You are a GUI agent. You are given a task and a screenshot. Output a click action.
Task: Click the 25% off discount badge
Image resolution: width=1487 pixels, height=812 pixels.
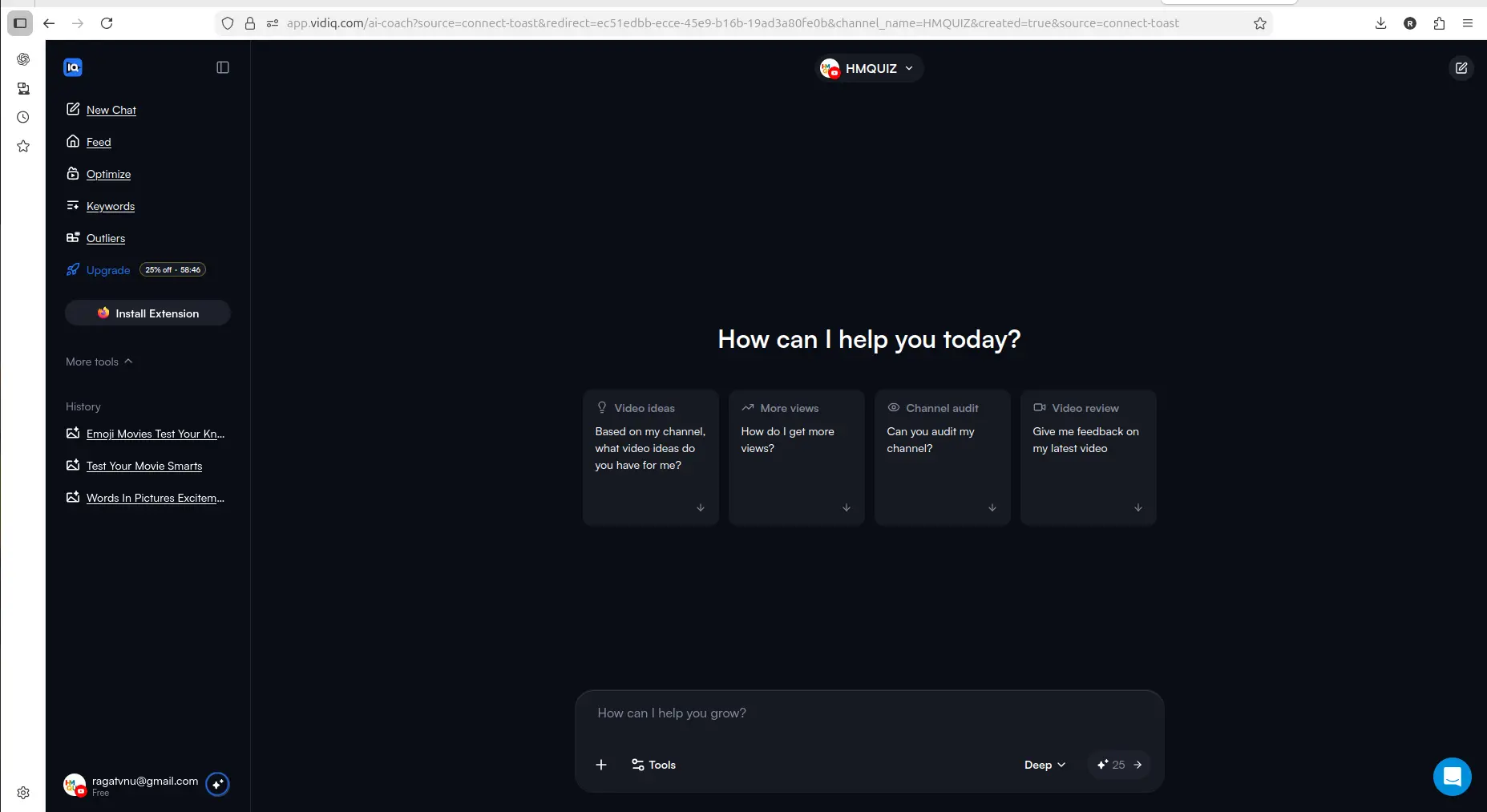tap(173, 270)
